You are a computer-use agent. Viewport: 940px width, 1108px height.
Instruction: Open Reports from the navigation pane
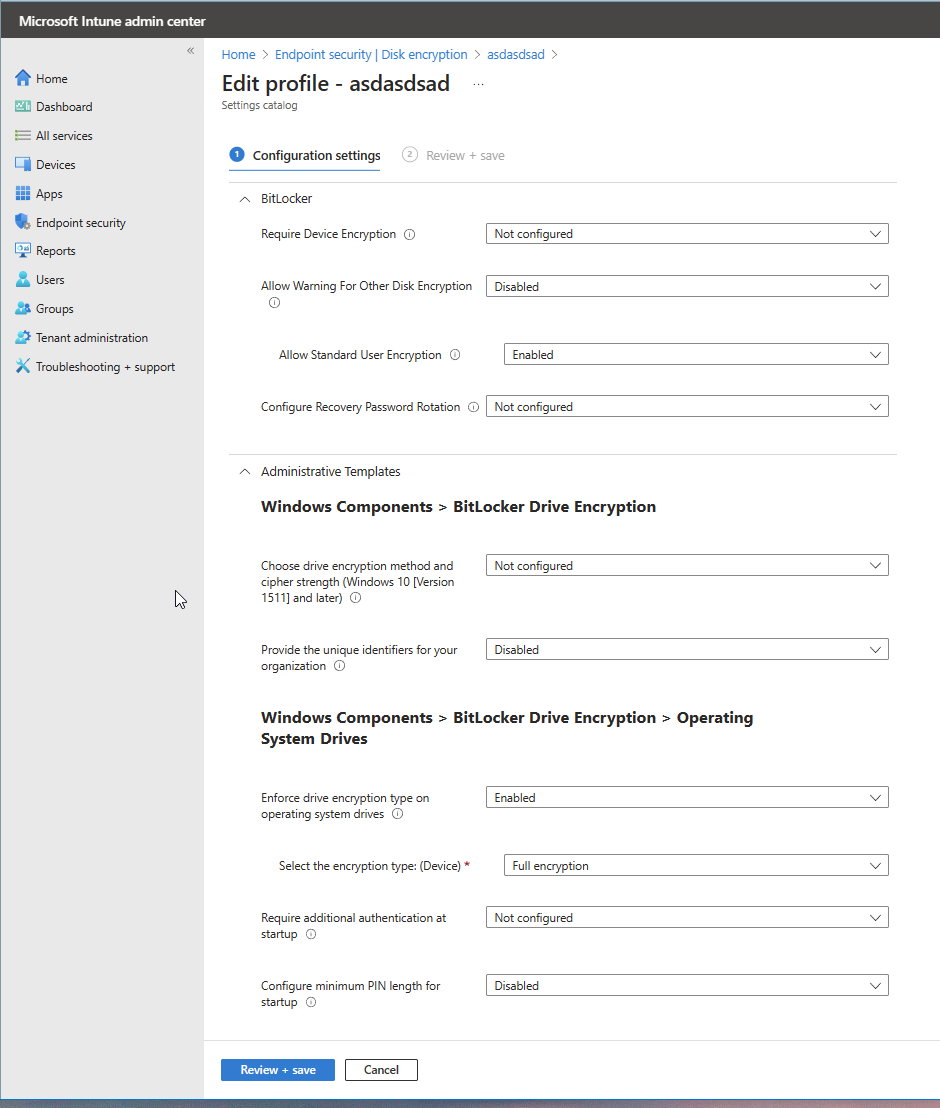tap(23, 250)
